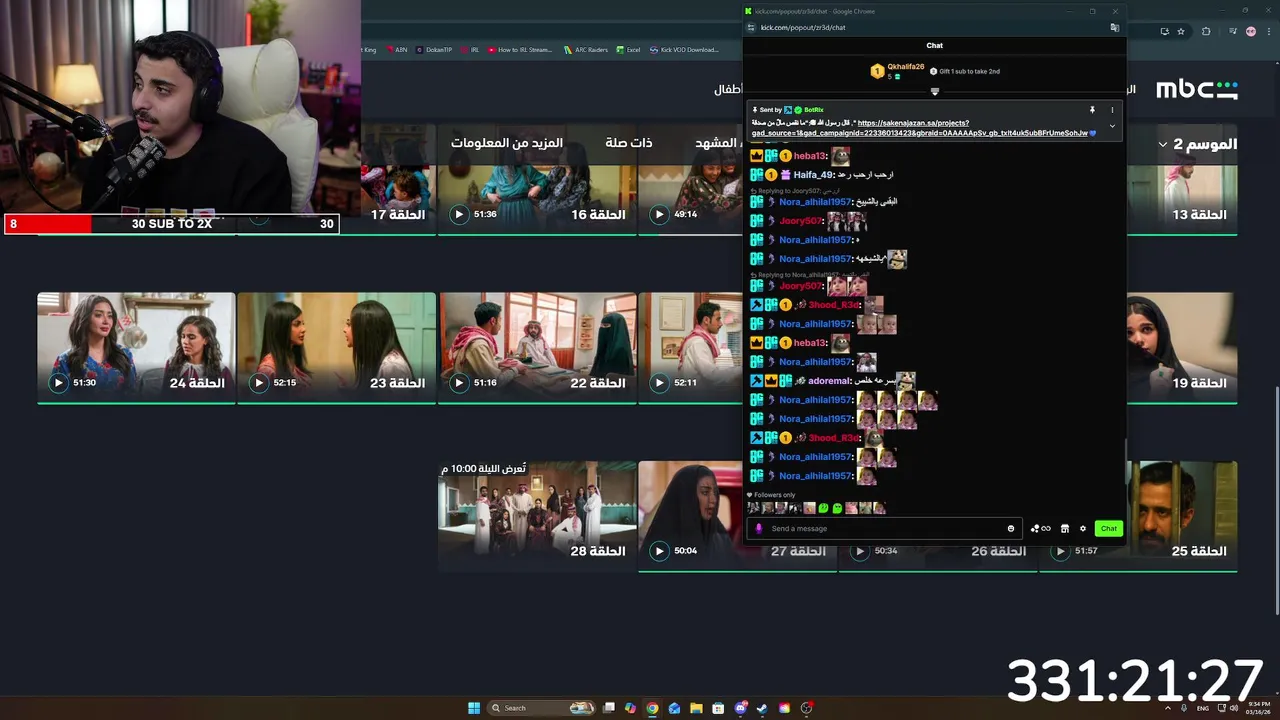The image size is (1280, 720).
Task: Click the taskbar Search box
Action: click(x=541, y=708)
